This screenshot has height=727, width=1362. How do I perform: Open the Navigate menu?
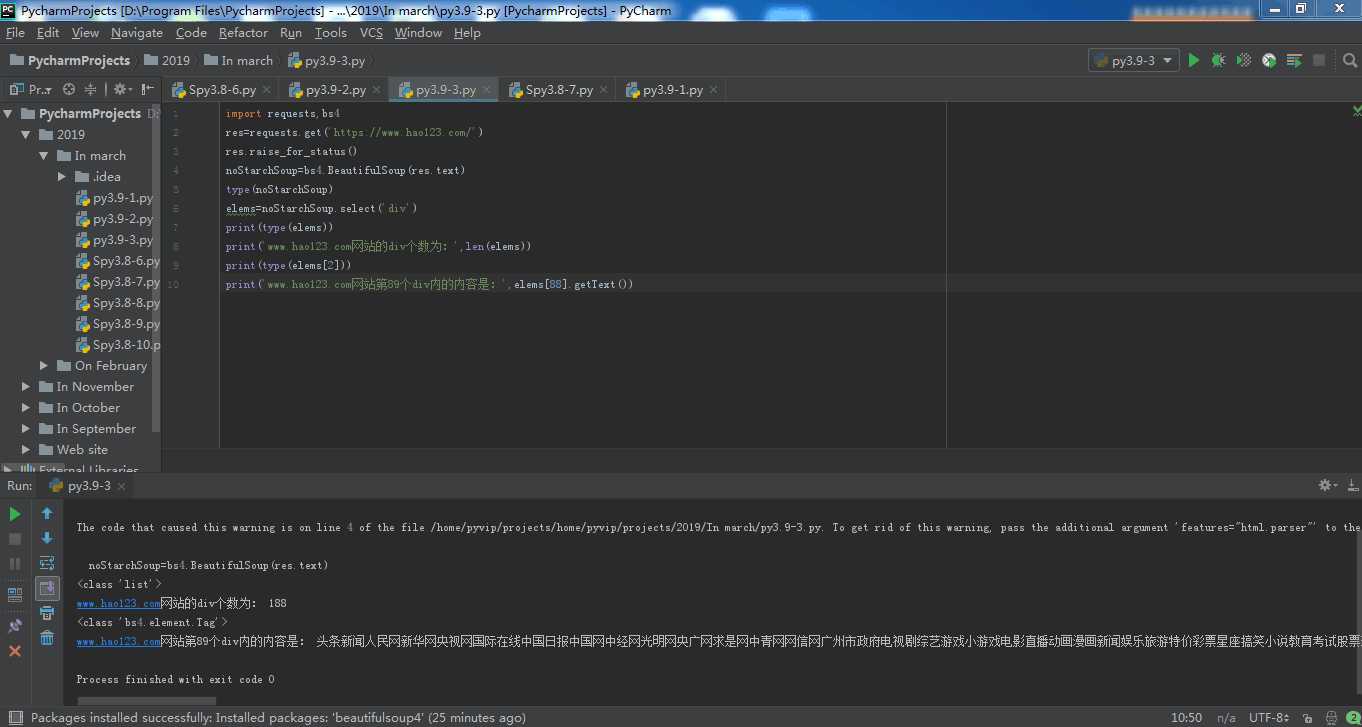point(137,33)
